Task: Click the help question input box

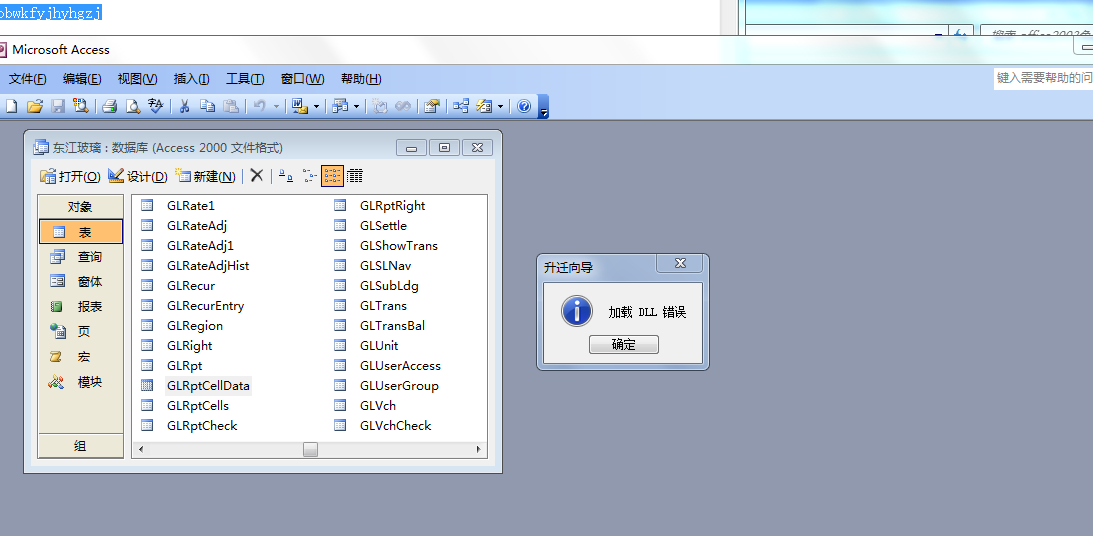Action: [x=1044, y=78]
